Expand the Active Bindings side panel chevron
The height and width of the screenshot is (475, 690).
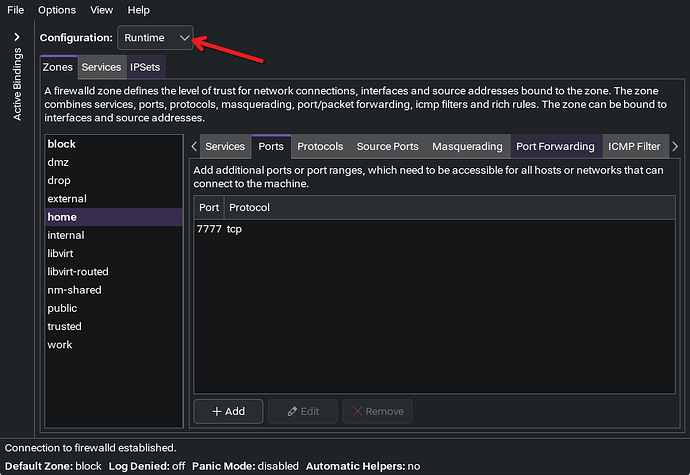click(x=16, y=37)
